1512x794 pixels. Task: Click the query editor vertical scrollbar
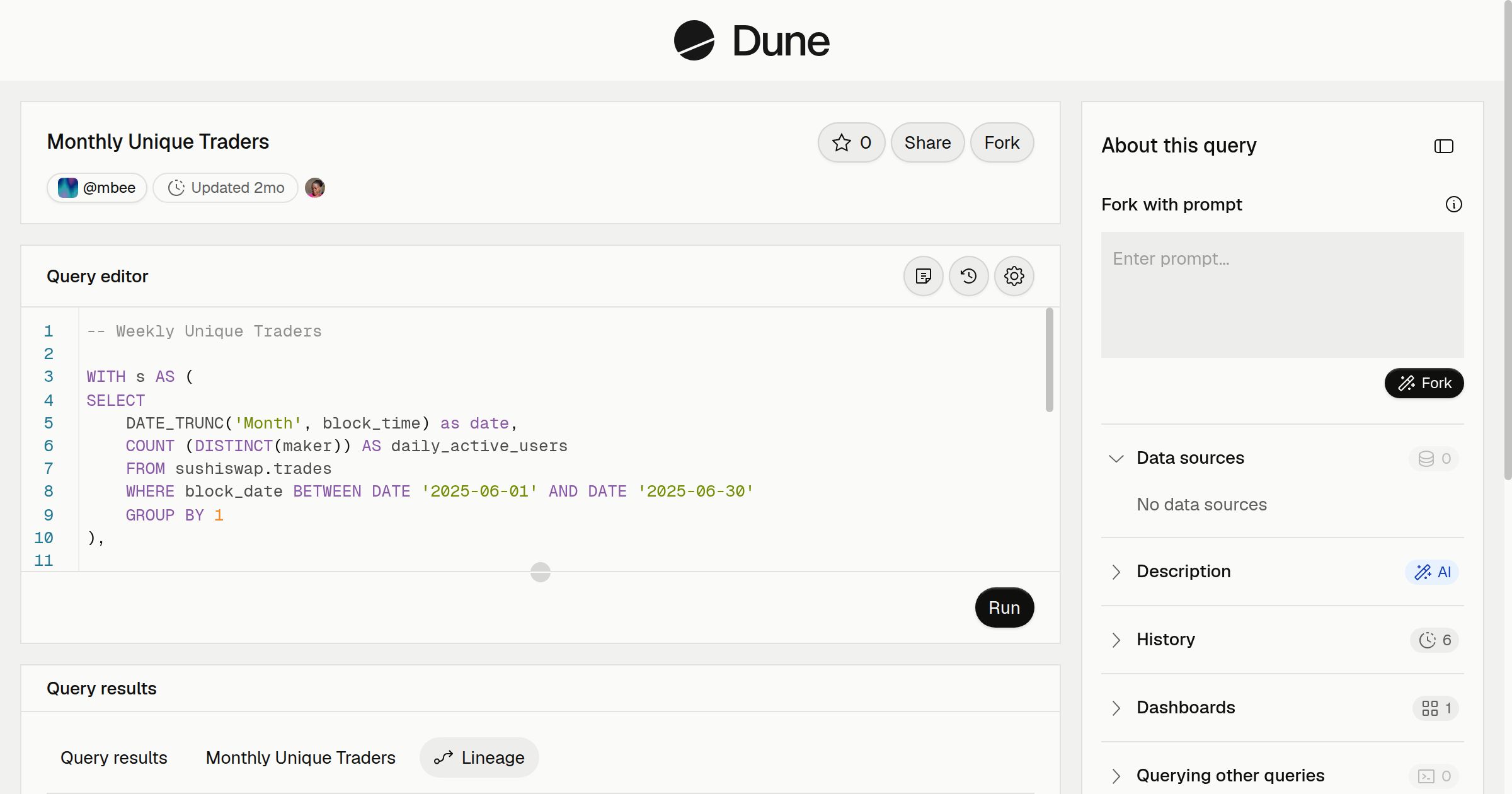1049,360
